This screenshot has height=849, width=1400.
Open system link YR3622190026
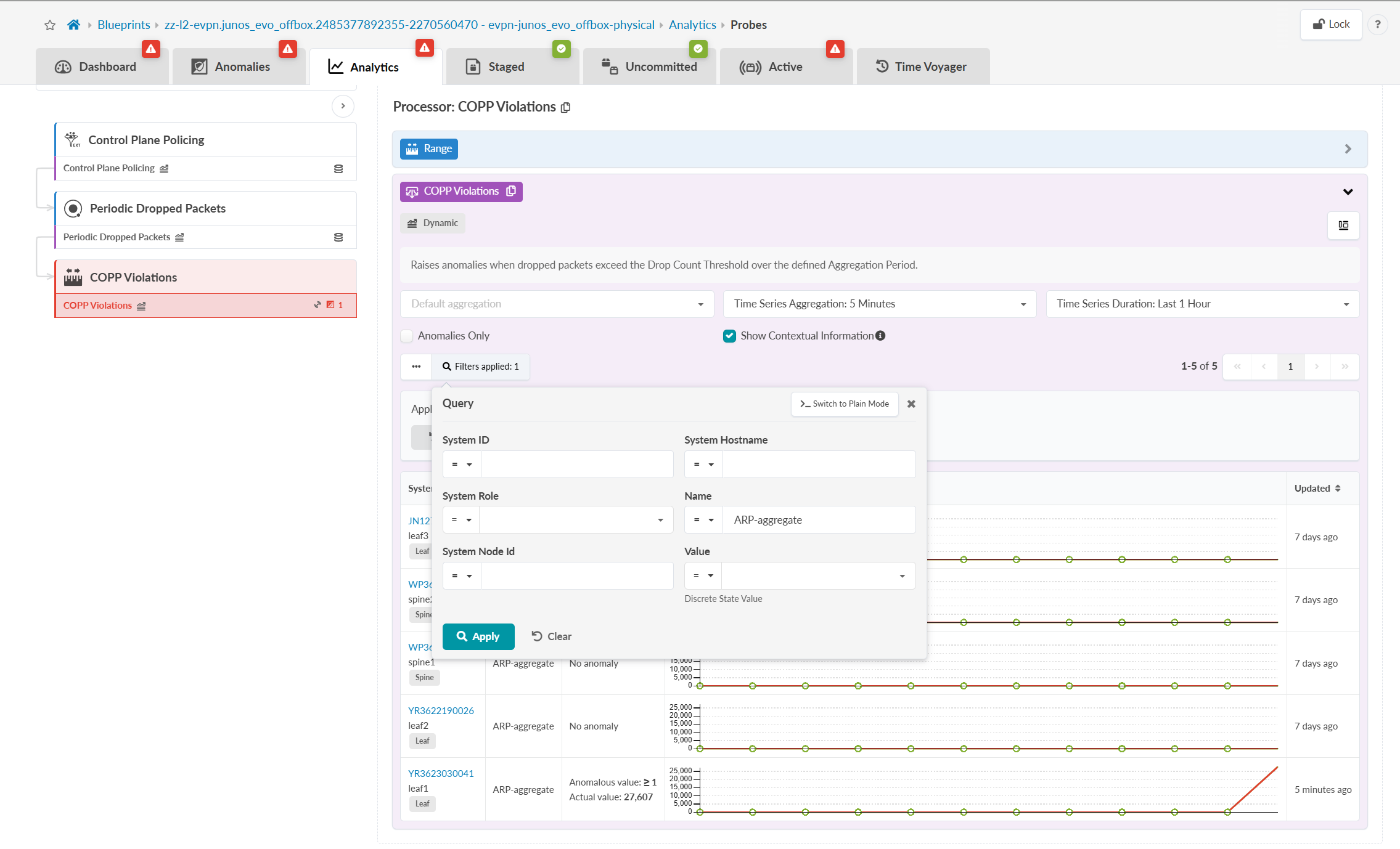[441, 711]
